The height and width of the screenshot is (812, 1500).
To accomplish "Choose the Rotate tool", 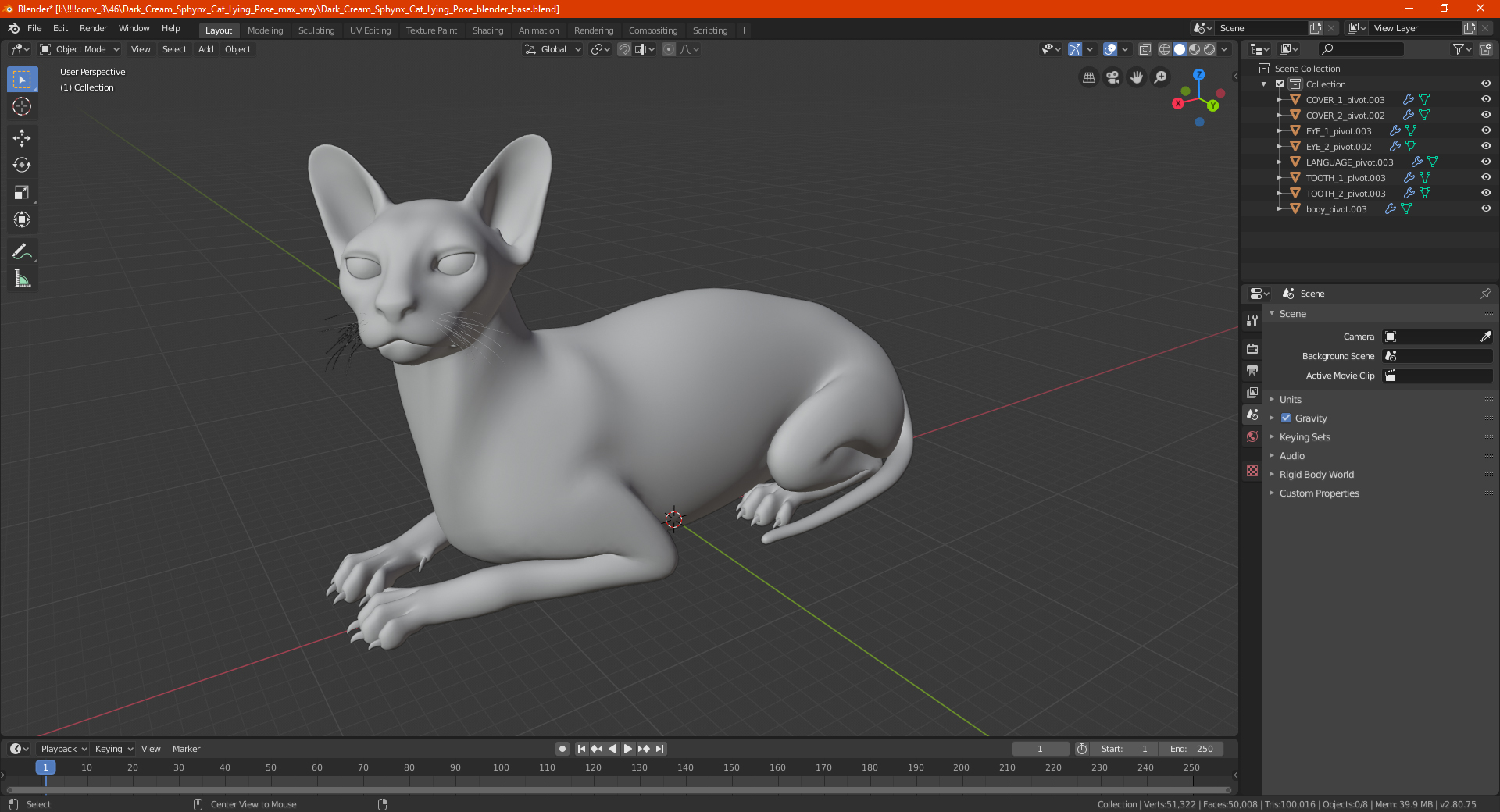I will point(22,165).
